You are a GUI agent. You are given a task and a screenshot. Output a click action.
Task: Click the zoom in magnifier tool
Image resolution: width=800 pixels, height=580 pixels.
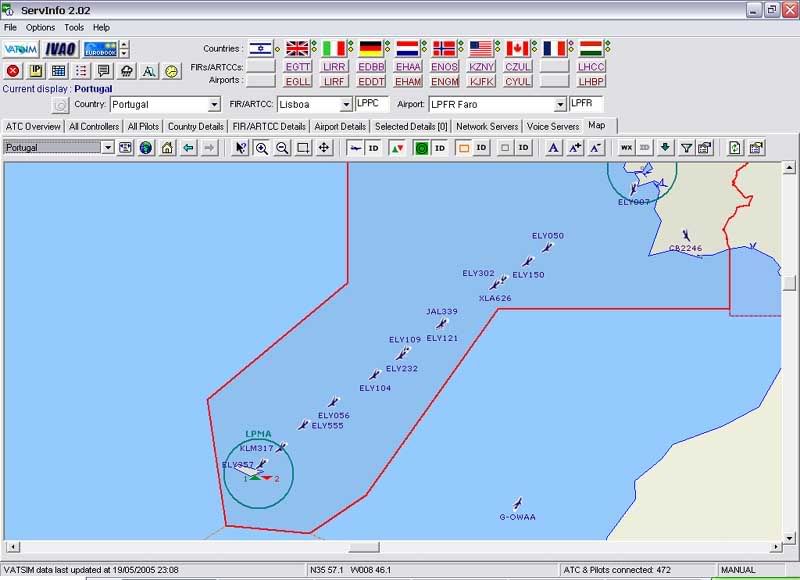click(262, 148)
